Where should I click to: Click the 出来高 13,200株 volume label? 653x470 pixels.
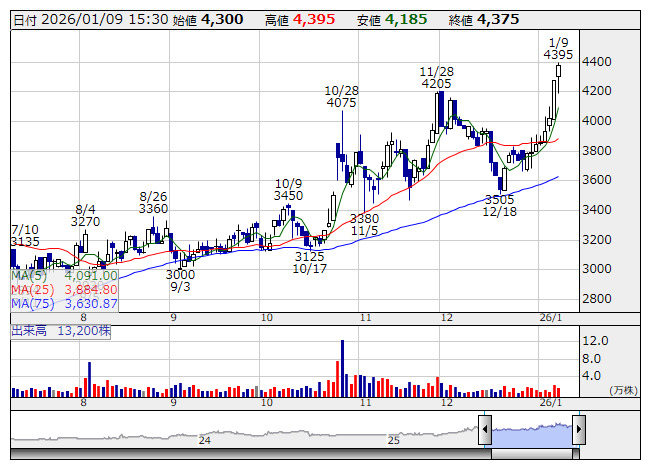coord(61,331)
